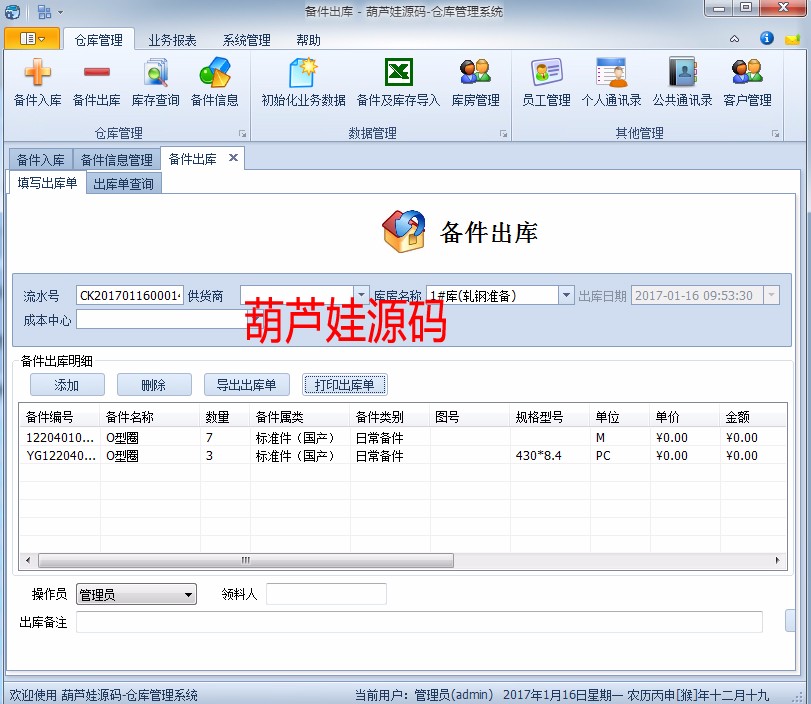Screen dimensions: 811x704
Task: Open 库房管理 warehouse management
Action: point(475,75)
